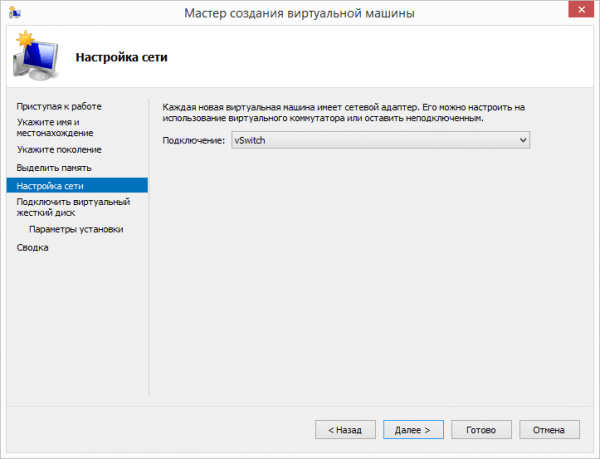Click the highlighted Настройка сети step

click(x=77, y=186)
